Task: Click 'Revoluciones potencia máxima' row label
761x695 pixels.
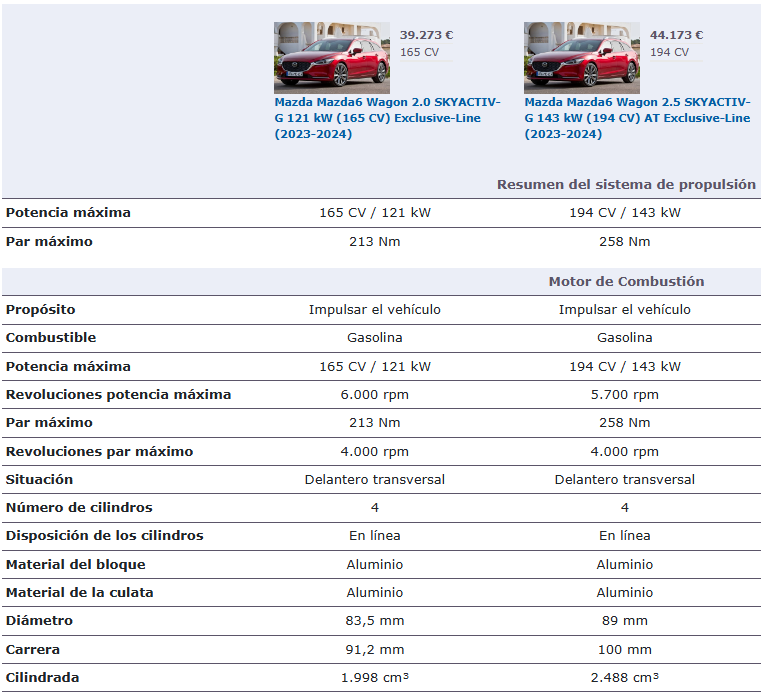Action: point(118,395)
